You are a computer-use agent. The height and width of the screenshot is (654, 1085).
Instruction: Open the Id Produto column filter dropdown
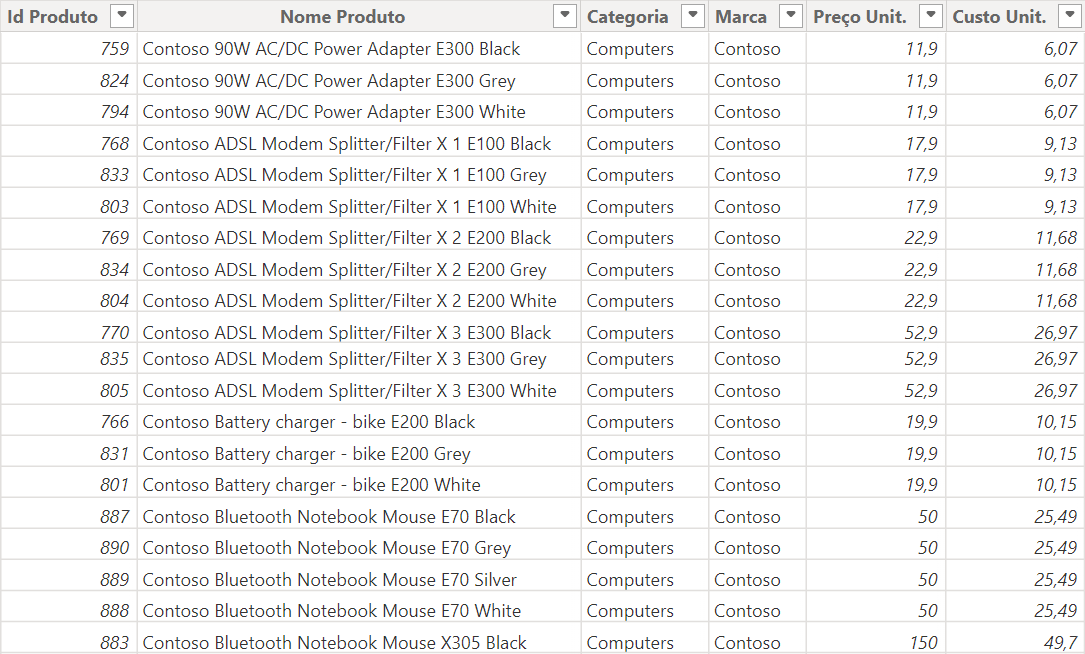[x=122, y=15]
